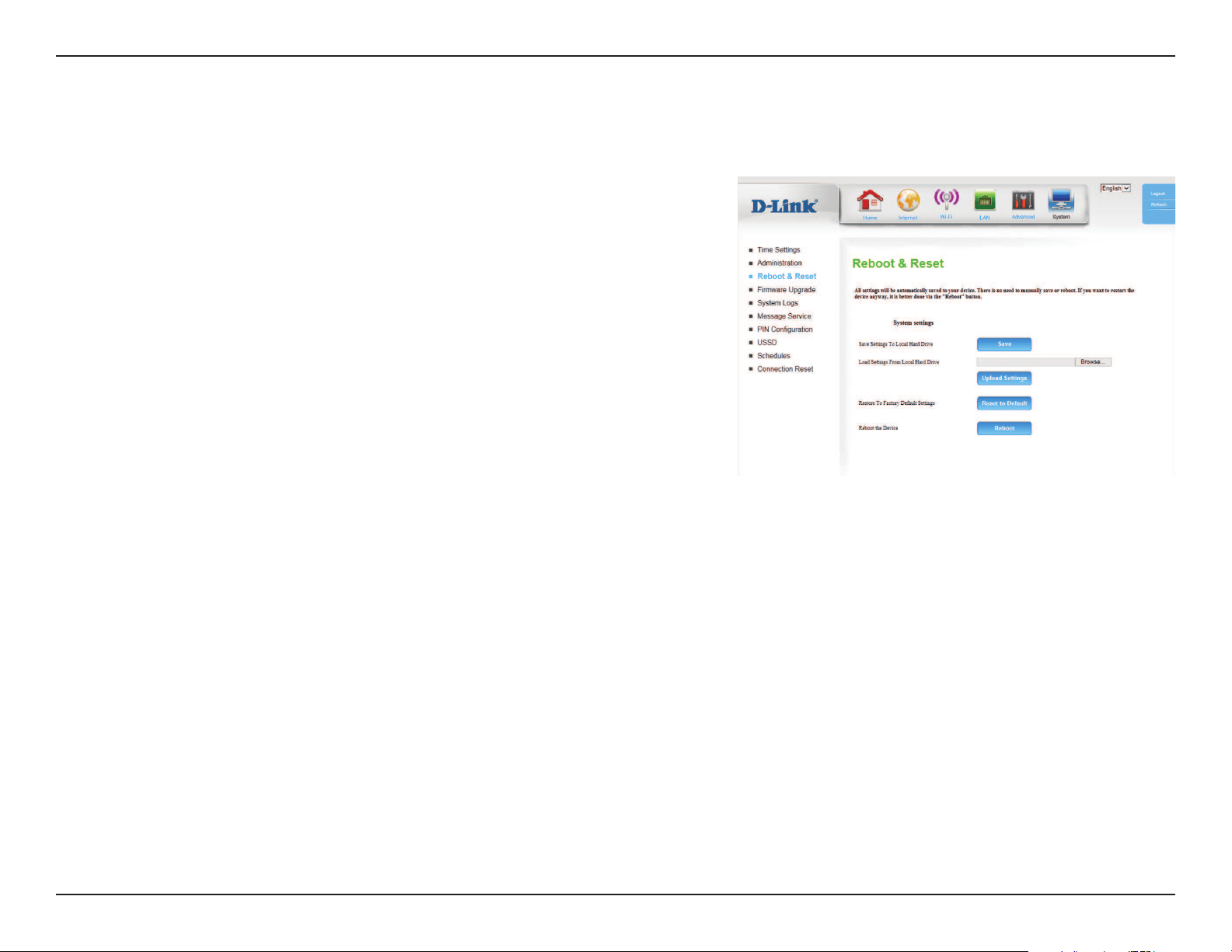
Task: Click the settings file path field
Action: pos(1025,362)
